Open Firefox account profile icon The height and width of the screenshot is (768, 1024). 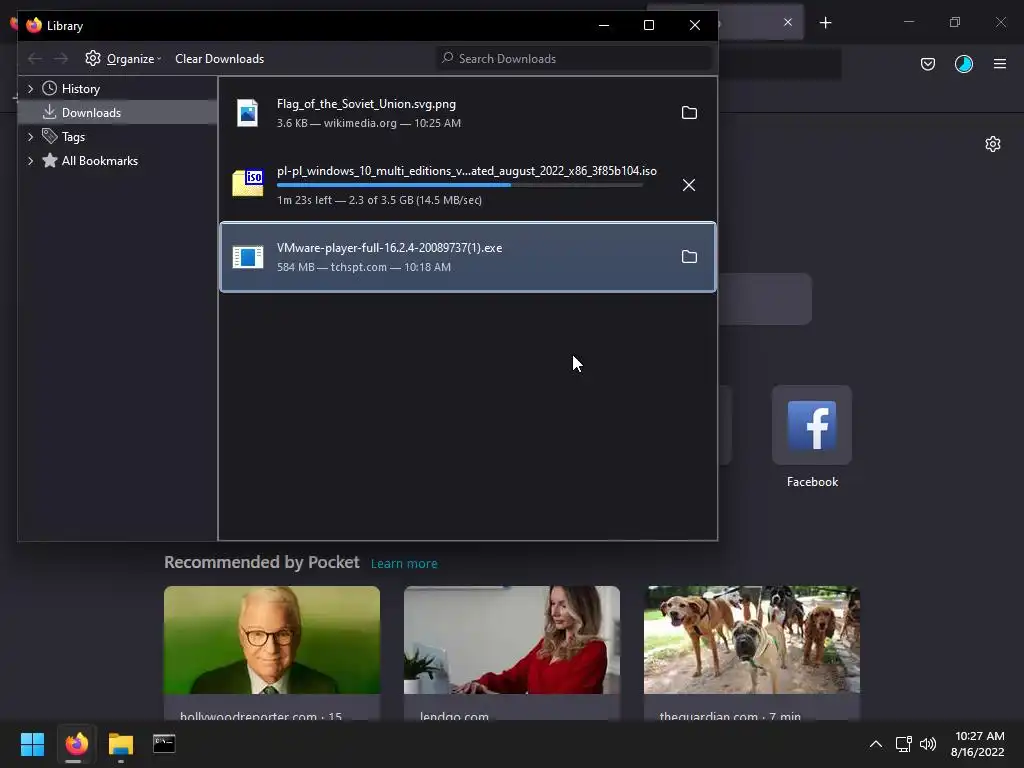(x=964, y=64)
